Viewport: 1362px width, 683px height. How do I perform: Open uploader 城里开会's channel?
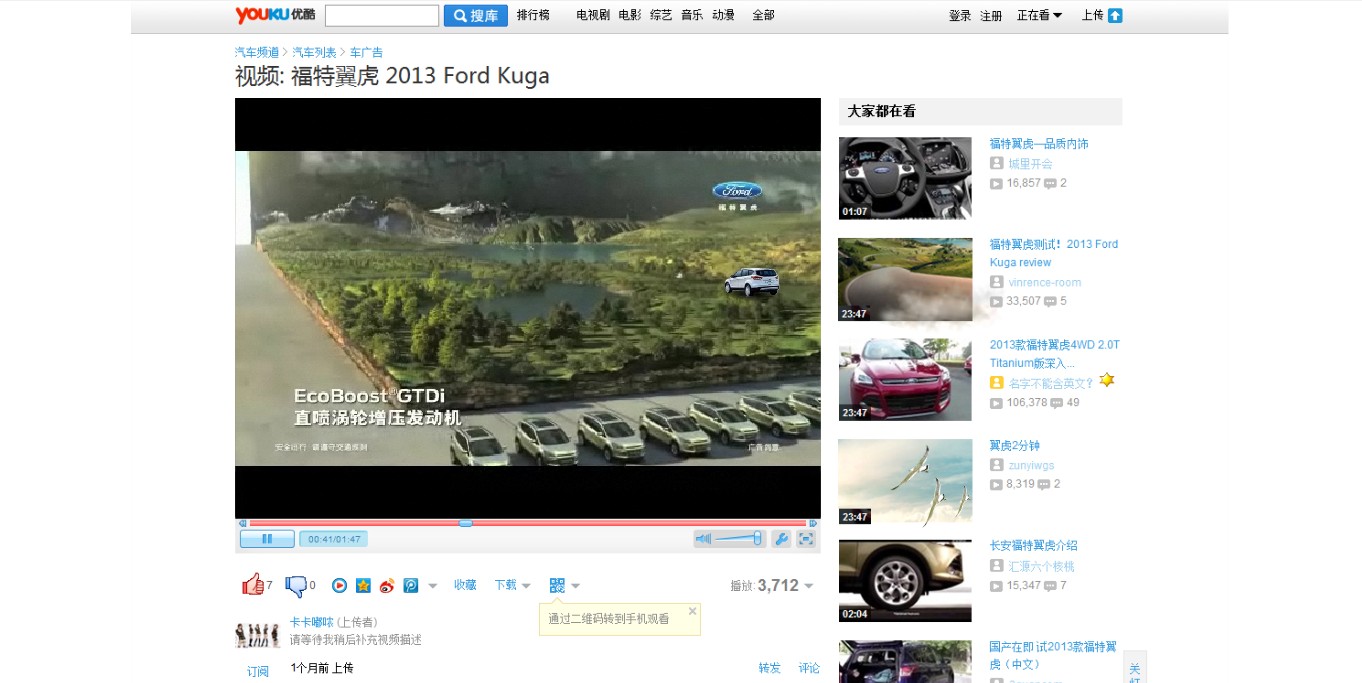point(1030,164)
